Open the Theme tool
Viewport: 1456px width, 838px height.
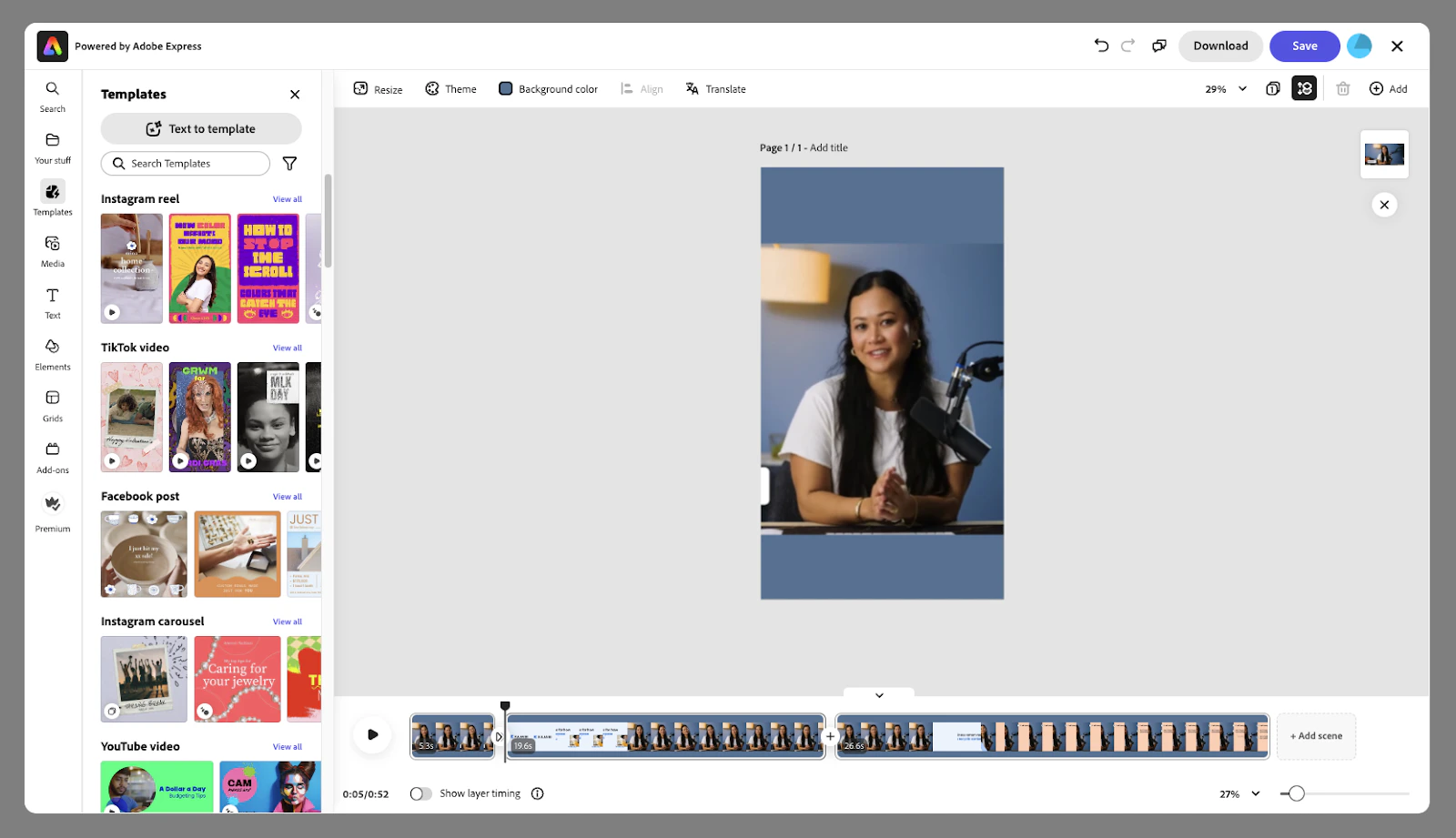point(450,88)
